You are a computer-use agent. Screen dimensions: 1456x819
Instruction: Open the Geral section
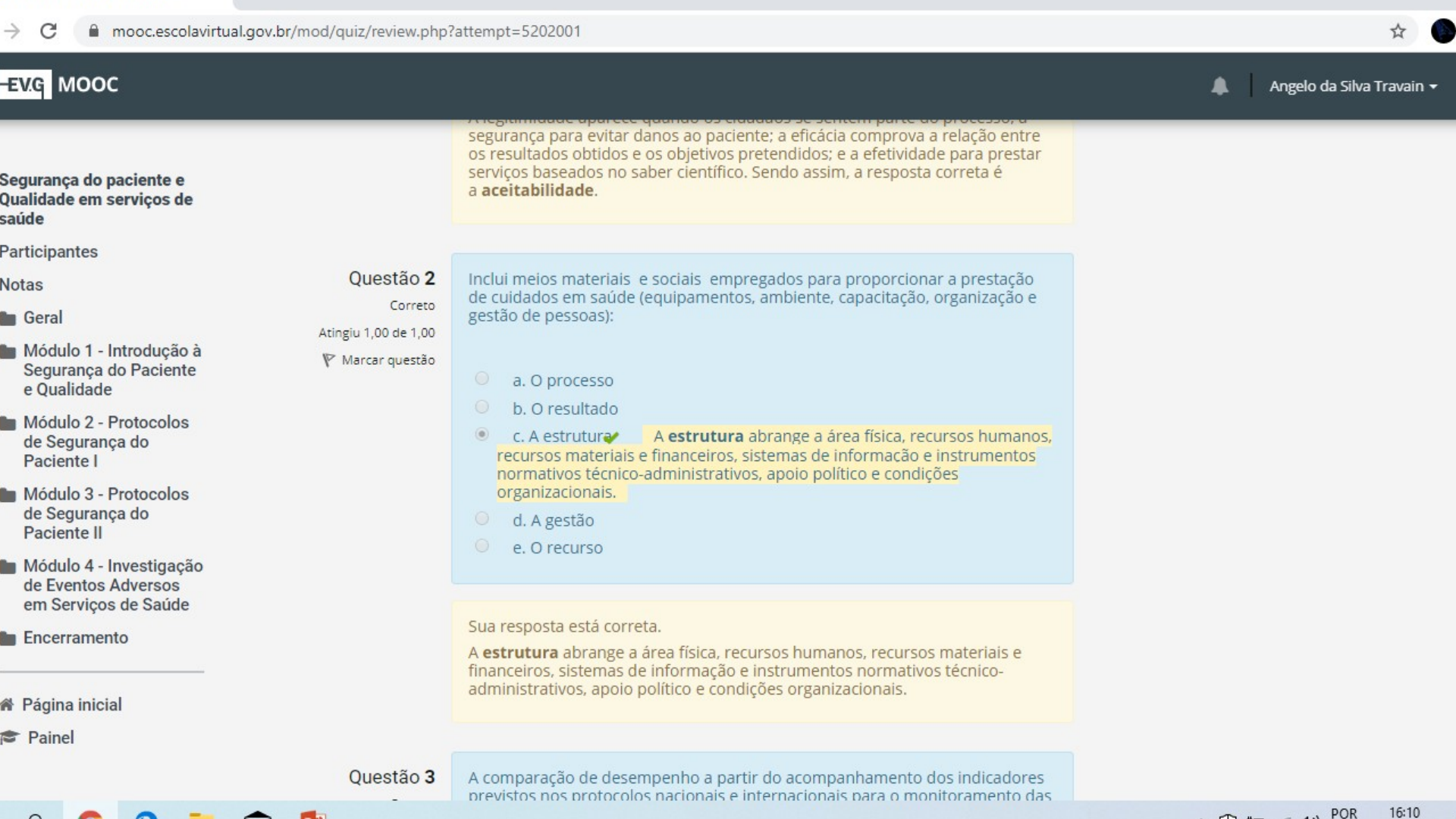click(42, 318)
